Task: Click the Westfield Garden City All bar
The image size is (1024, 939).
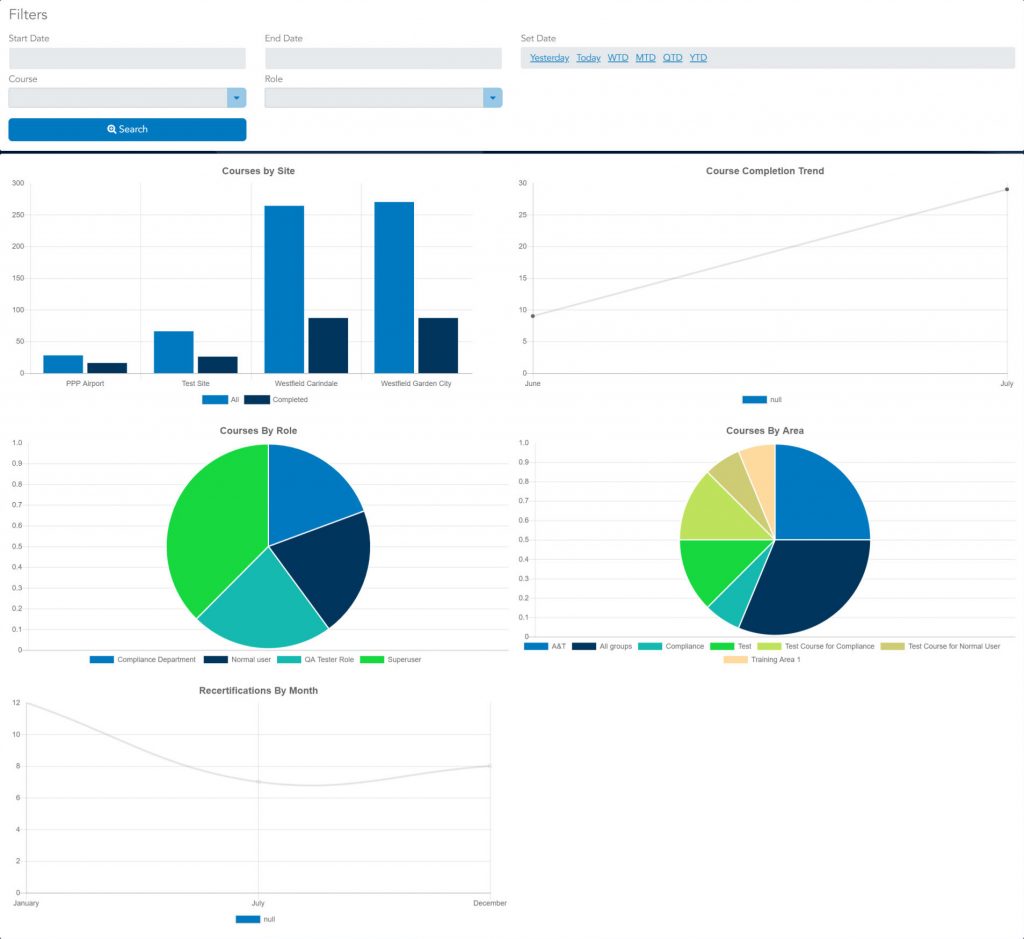Action: (x=394, y=287)
